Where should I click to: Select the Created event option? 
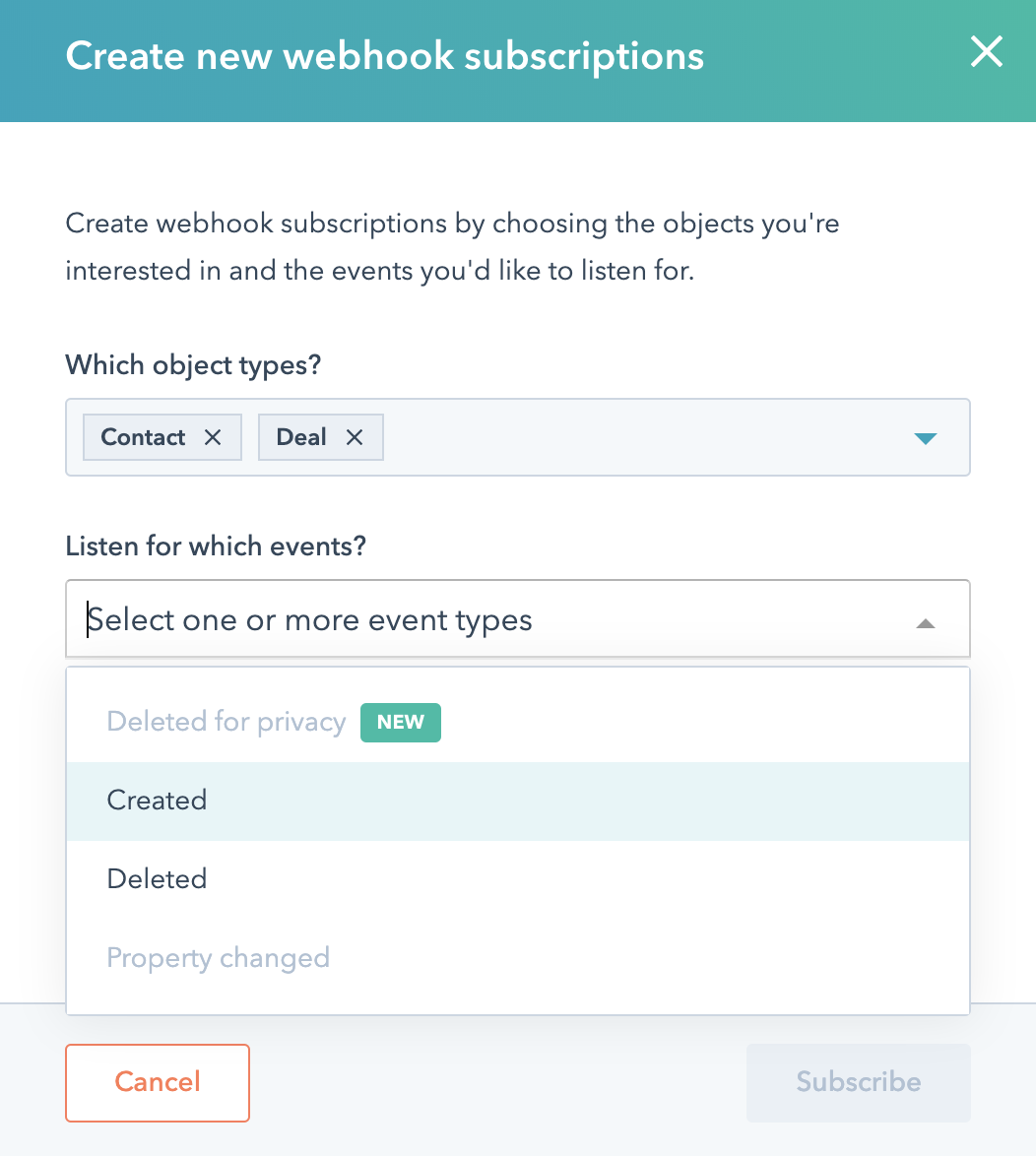click(158, 801)
